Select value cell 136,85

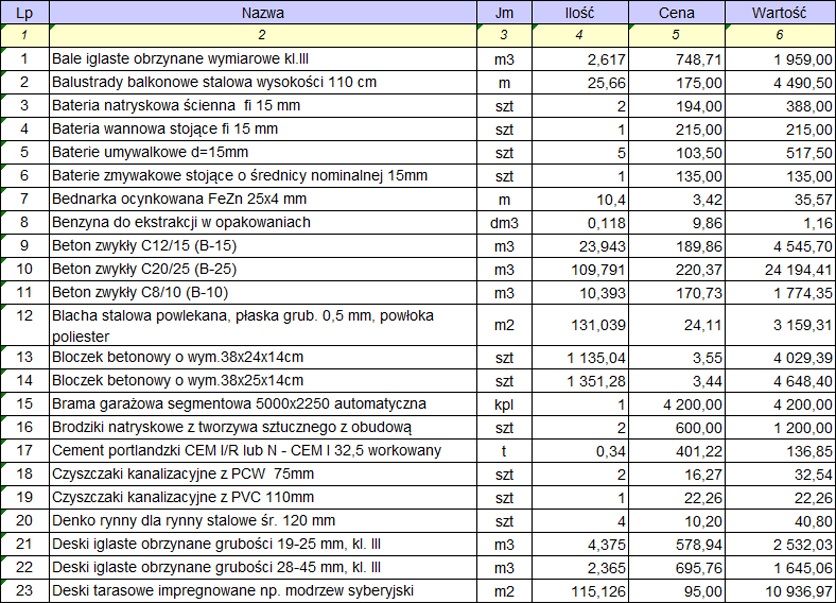780,451
